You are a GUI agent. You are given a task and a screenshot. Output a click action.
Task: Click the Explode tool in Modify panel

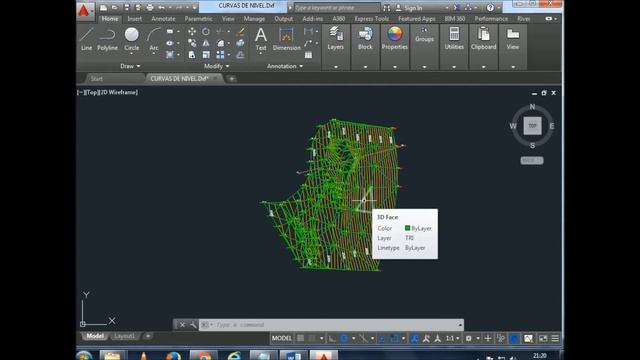pos(240,43)
